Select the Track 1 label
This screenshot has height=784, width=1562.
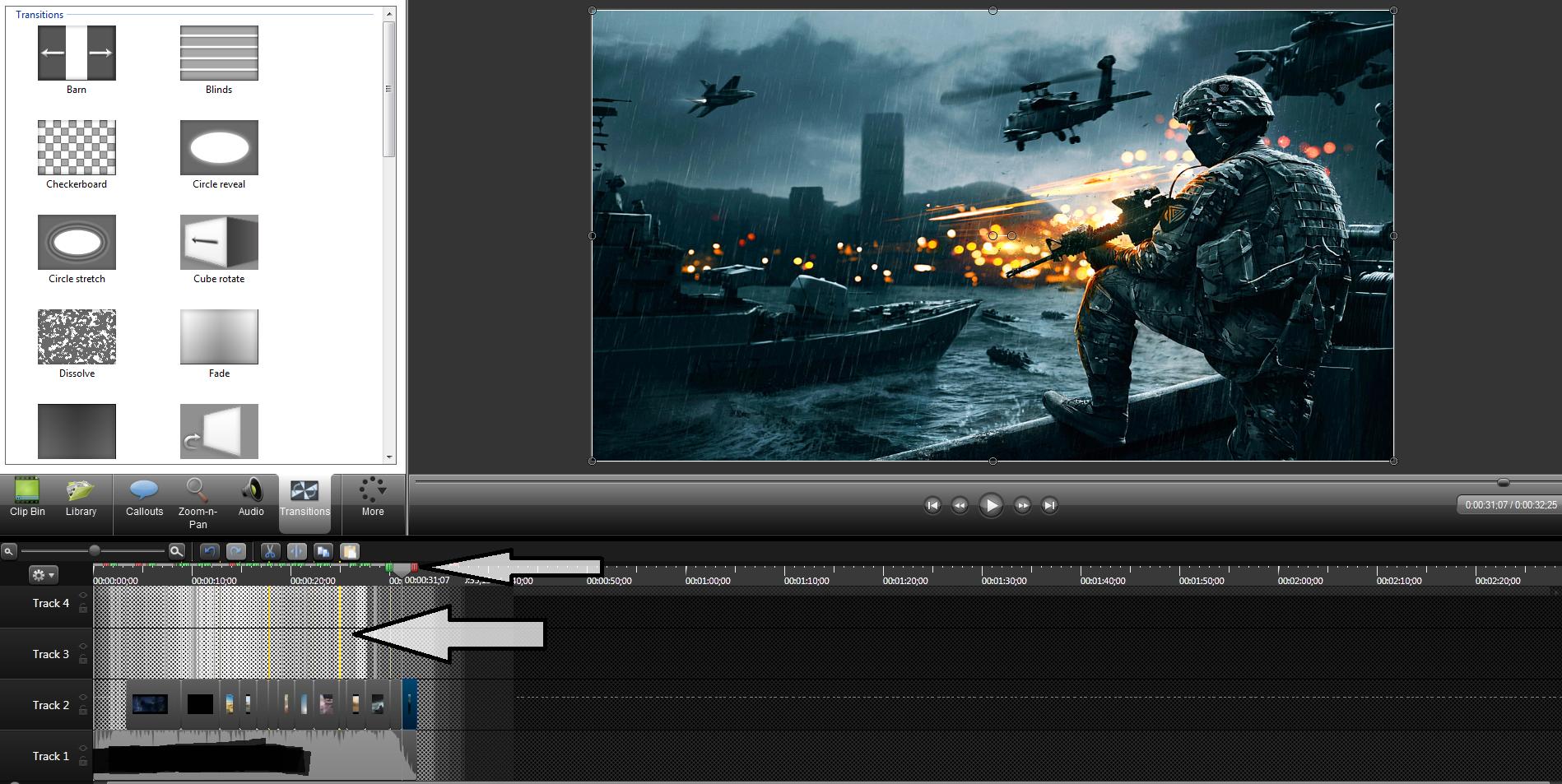[x=51, y=756]
